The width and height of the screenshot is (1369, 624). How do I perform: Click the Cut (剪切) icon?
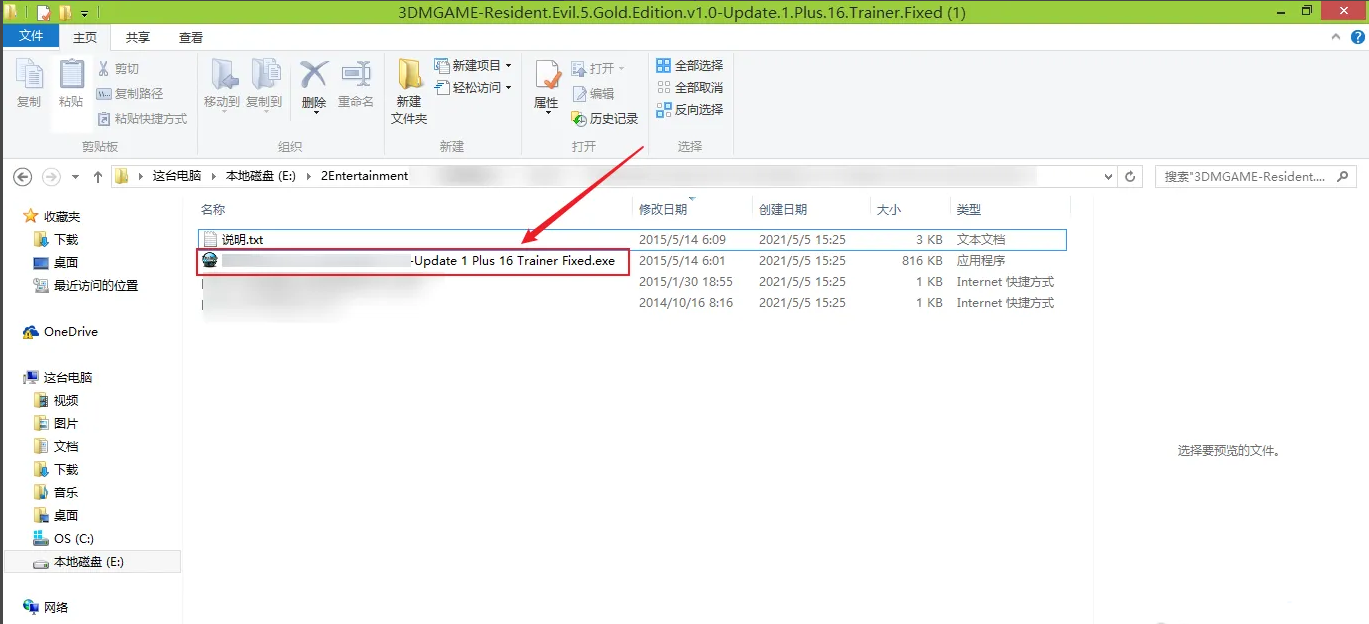click(124, 68)
